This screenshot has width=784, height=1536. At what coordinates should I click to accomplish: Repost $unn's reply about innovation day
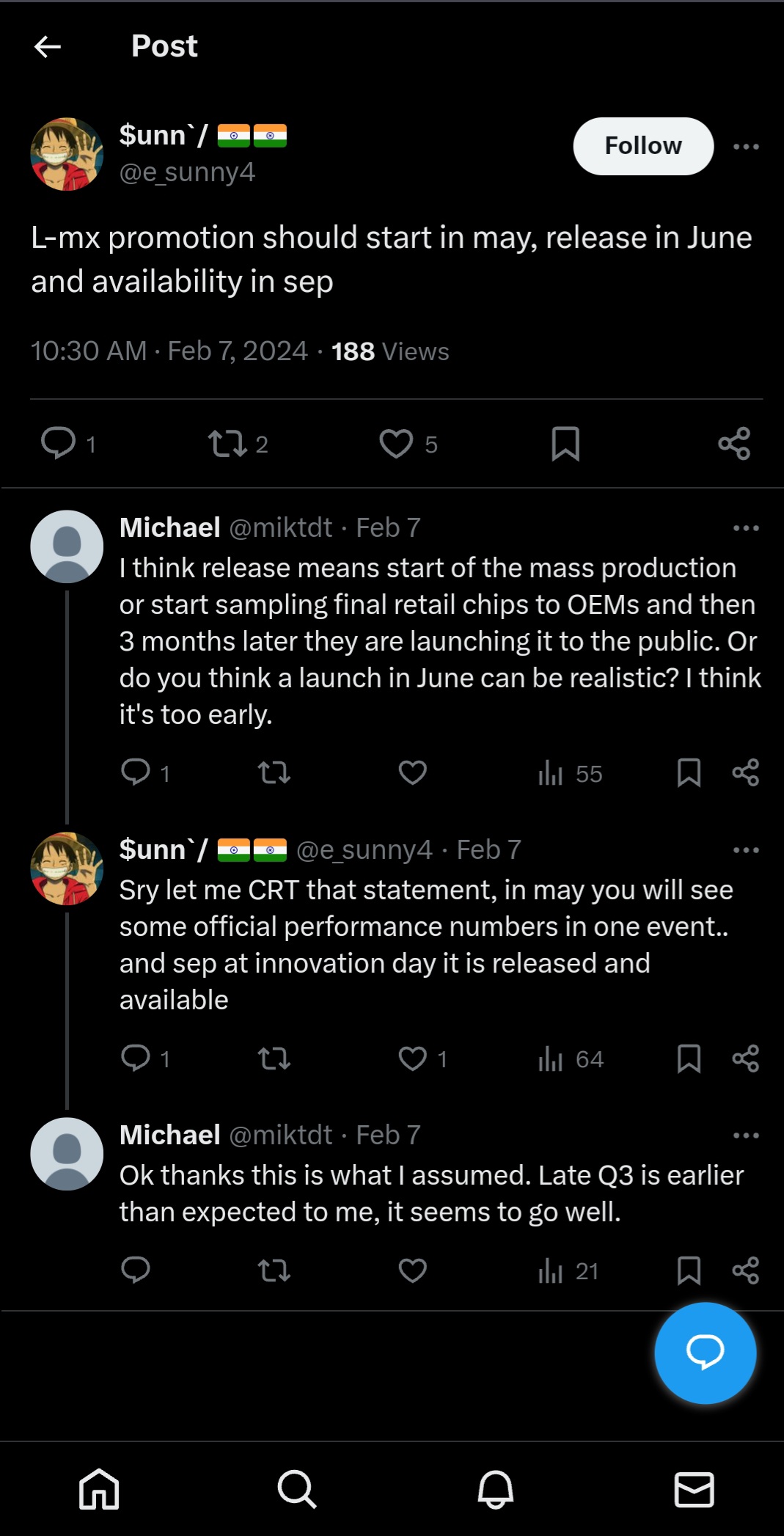point(274,1058)
